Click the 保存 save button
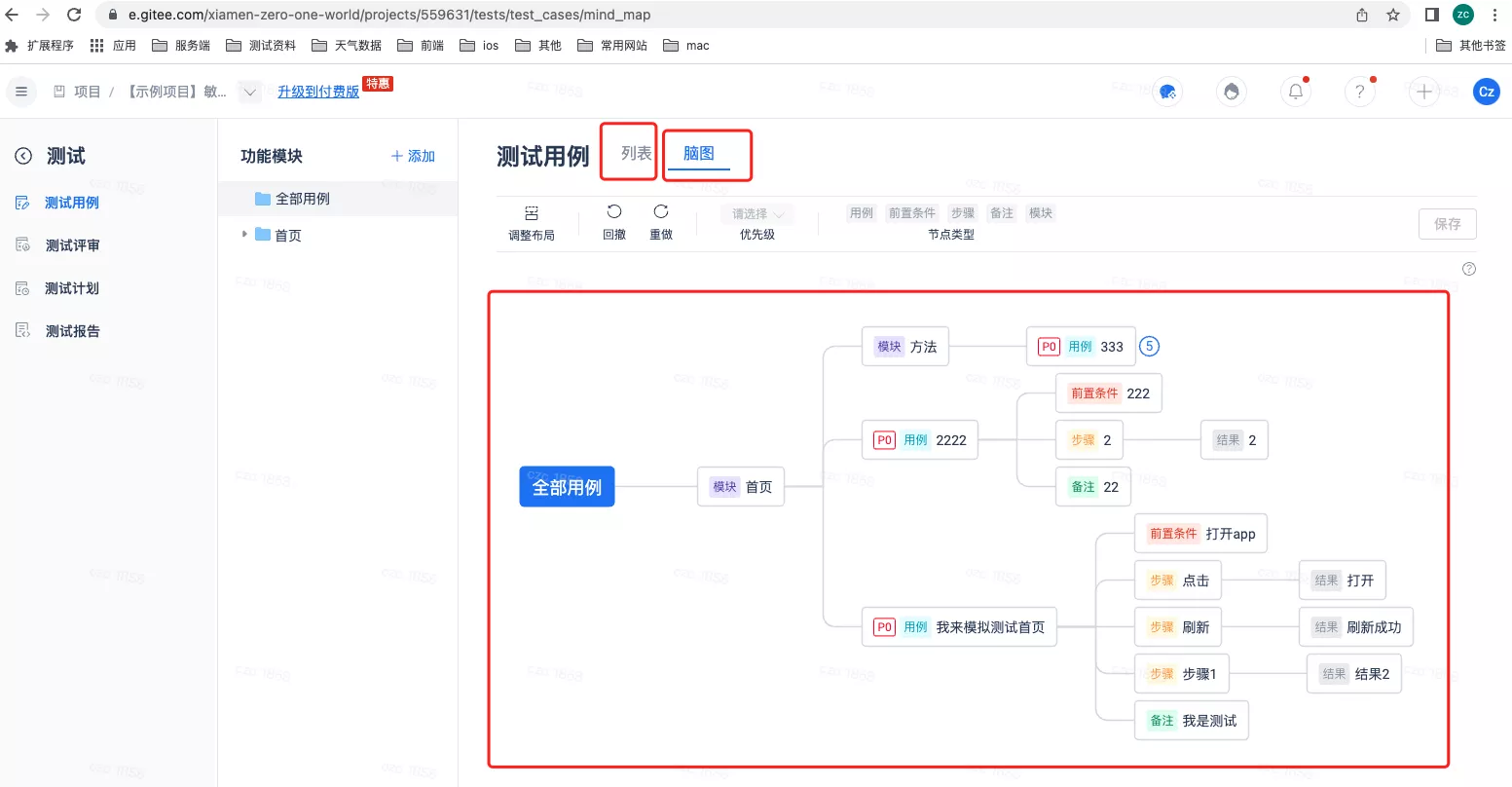This screenshot has width=1512, height=787. [1448, 224]
